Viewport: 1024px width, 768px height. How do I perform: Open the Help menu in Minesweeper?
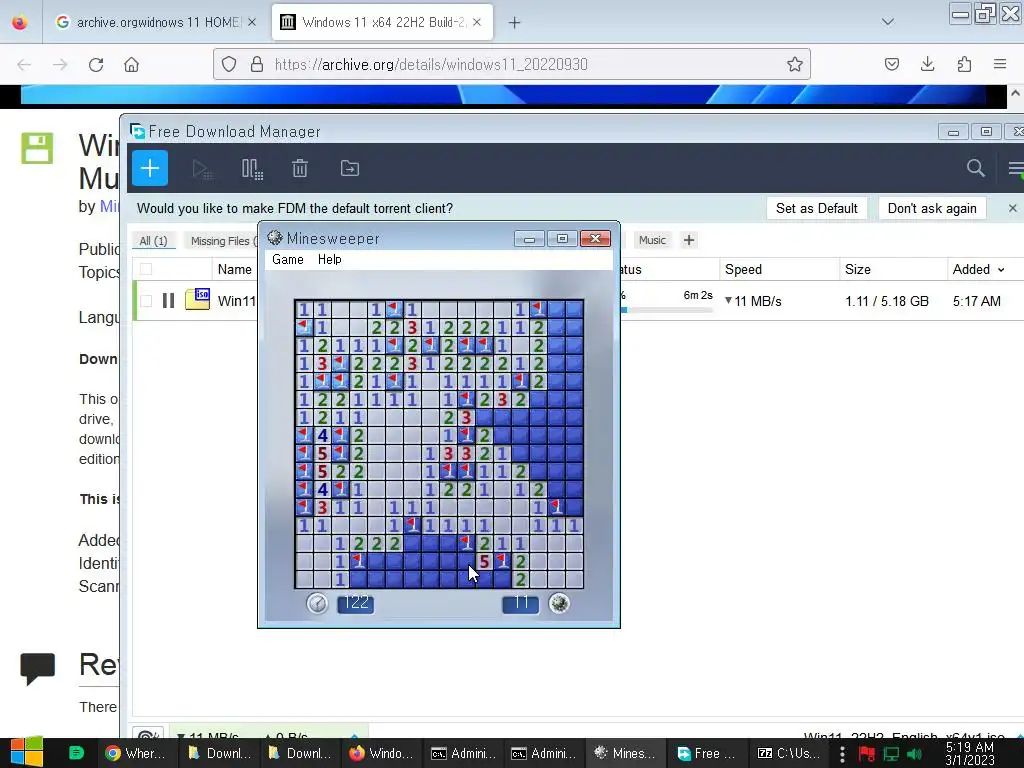click(x=330, y=259)
